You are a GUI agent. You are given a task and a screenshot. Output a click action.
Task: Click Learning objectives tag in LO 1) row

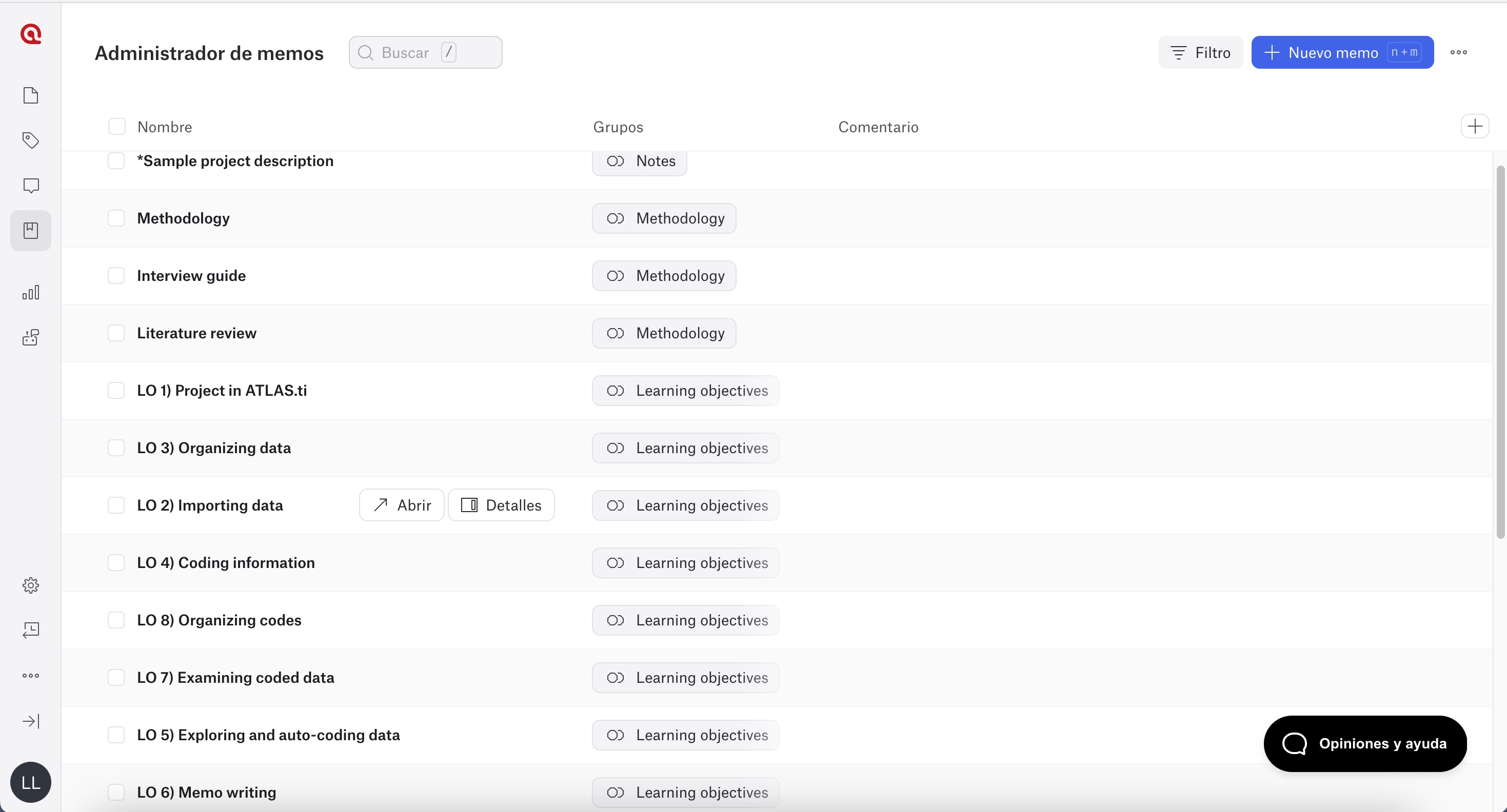(x=686, y=391)
